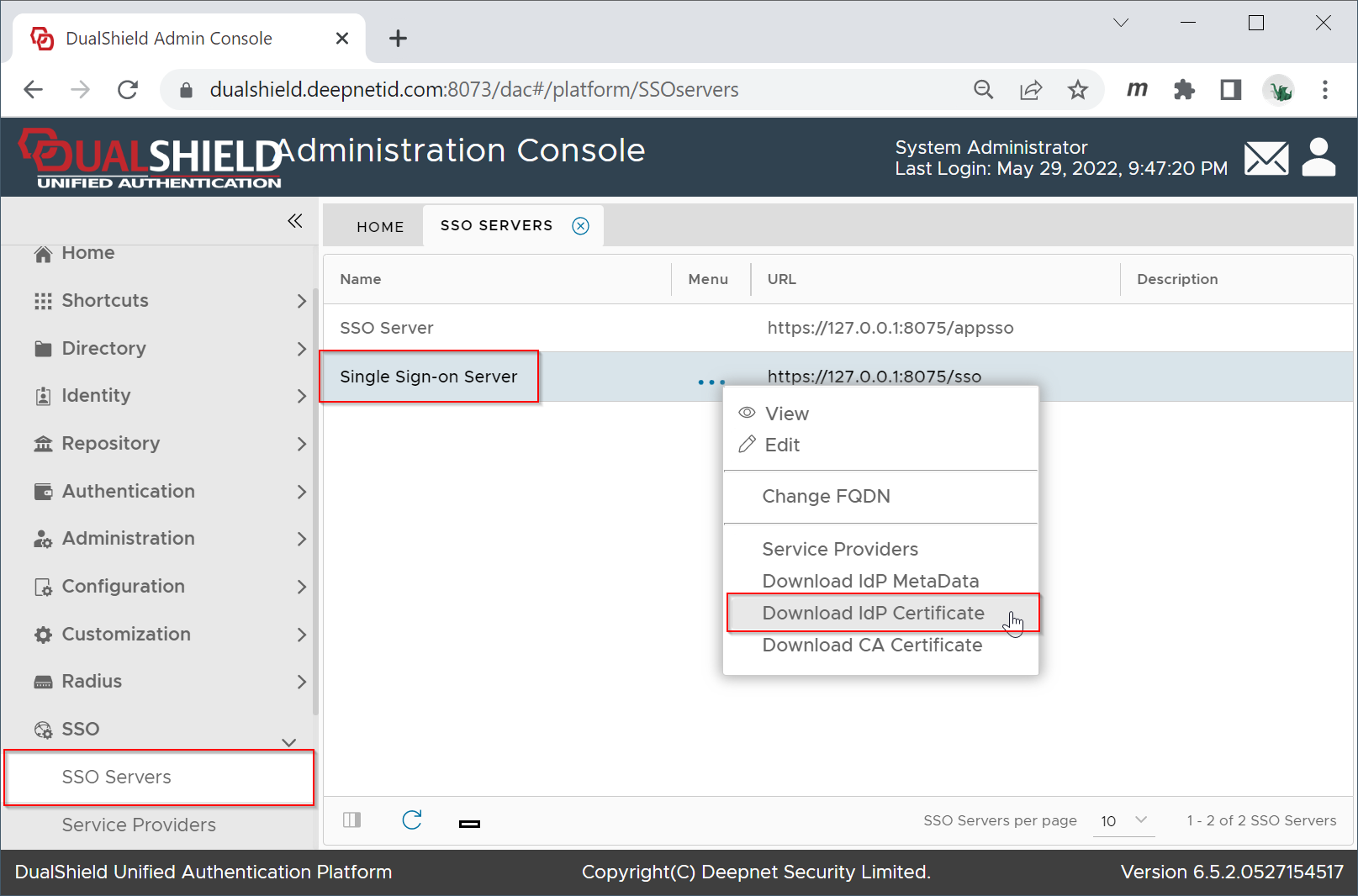Open Service Providers in the sidebar

pos(139,825)
